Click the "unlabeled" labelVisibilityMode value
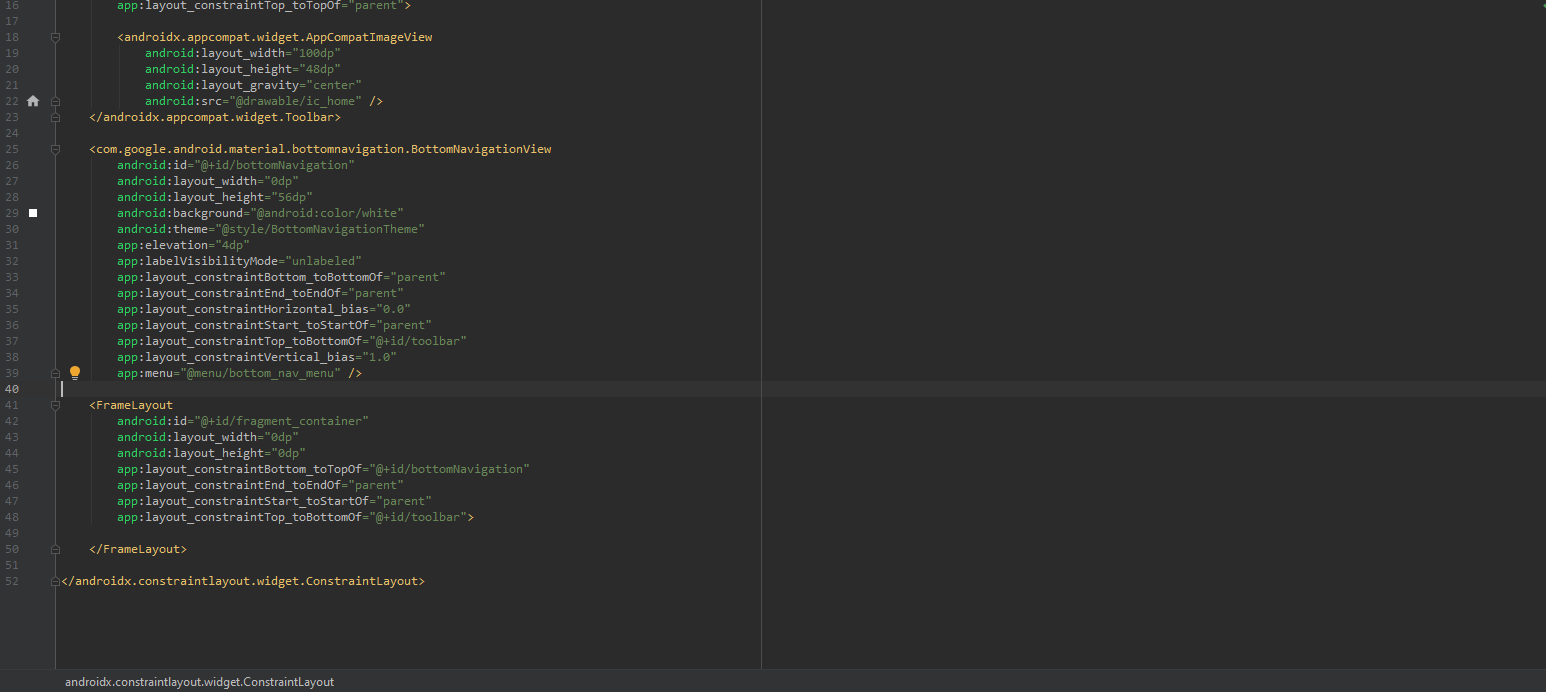1546x692 pixels. click(x=323, y=261)
